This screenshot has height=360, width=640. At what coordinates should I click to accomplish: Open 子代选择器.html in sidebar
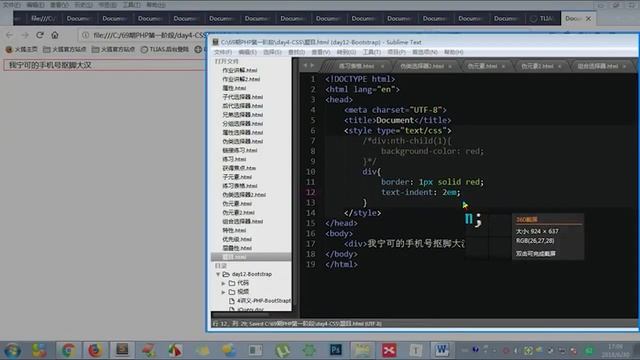point(242,97)
